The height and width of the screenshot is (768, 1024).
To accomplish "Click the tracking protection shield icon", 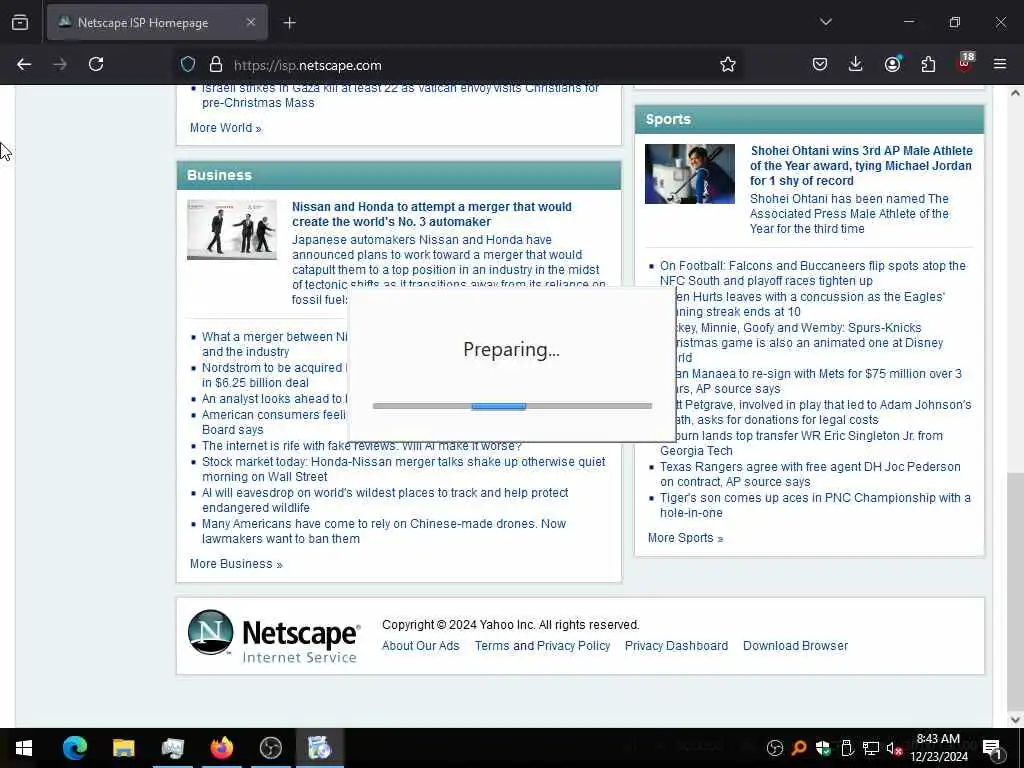I will 188,64.
